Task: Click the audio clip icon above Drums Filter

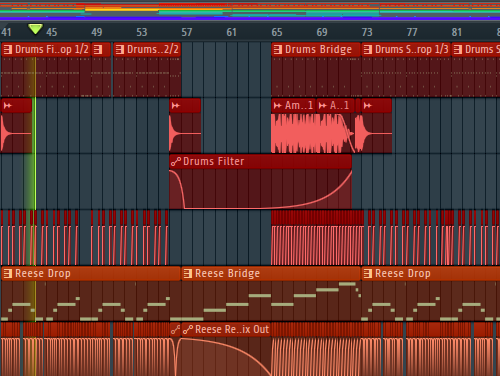Action: click(176, 106)
